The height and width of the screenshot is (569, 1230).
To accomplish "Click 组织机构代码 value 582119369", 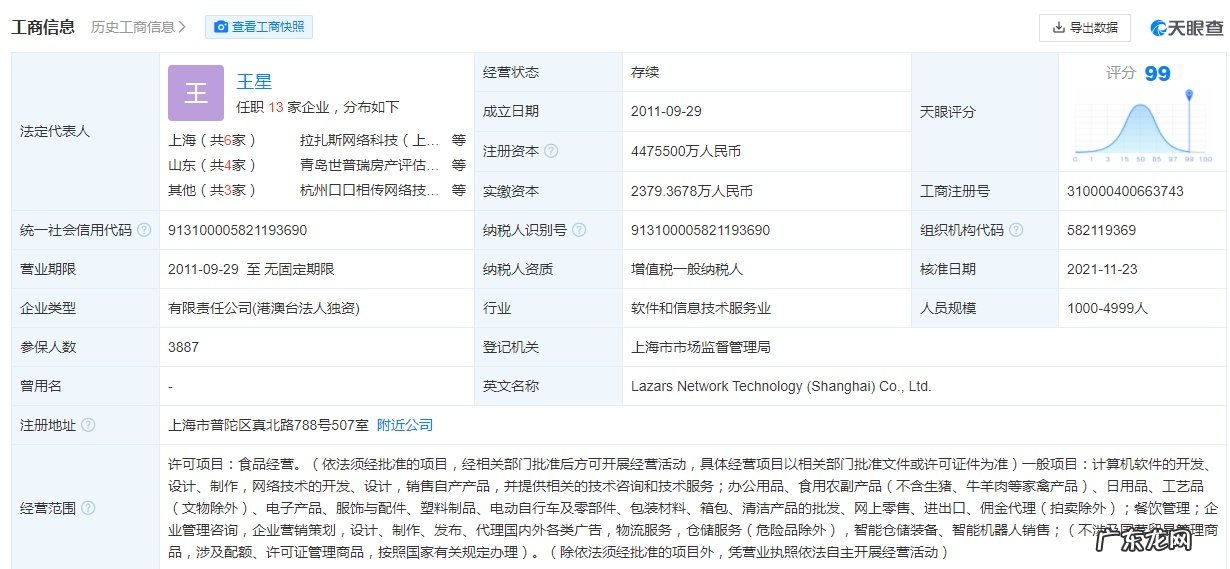I will pos(1101,230).
